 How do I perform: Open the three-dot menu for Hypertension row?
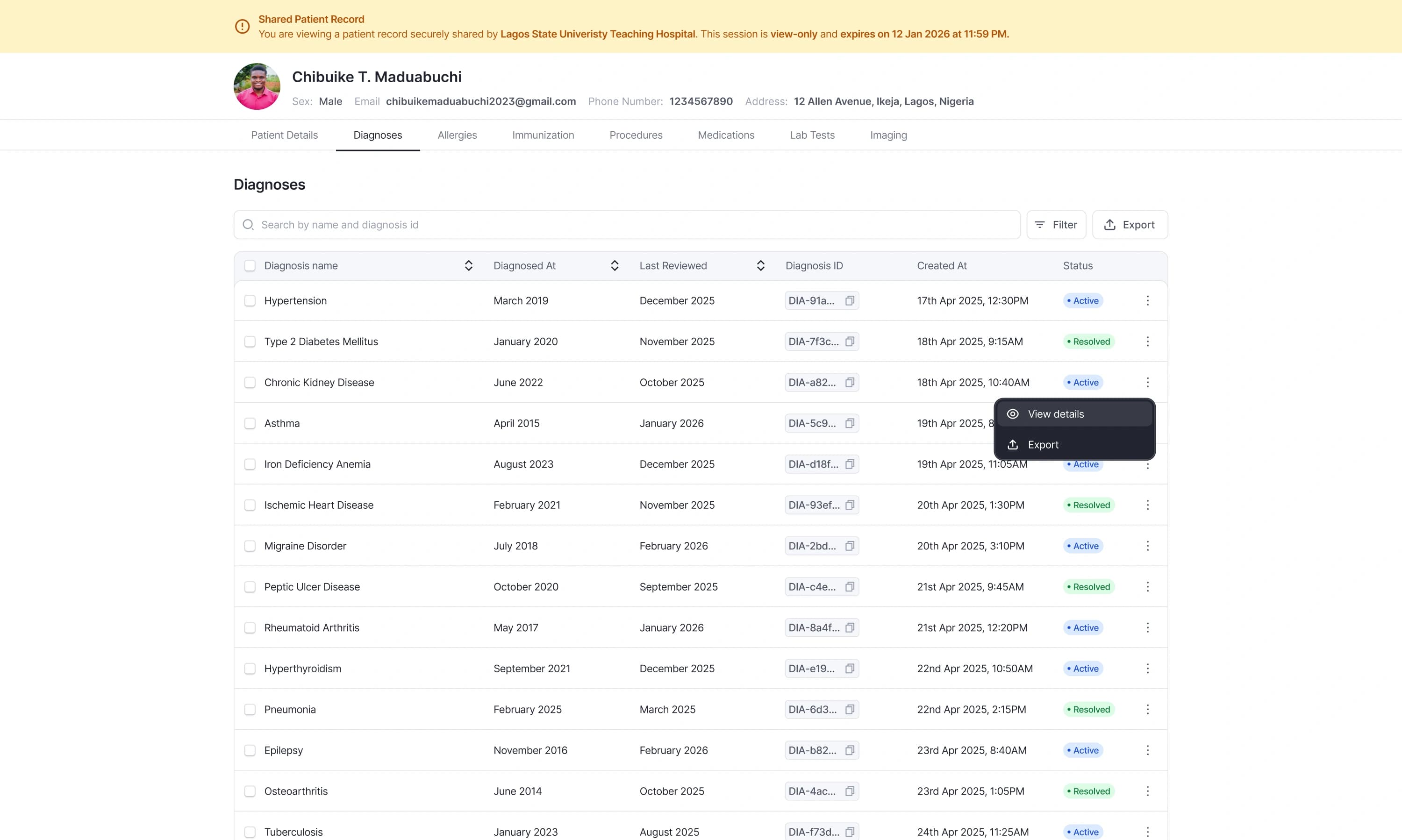point(1147,300)
